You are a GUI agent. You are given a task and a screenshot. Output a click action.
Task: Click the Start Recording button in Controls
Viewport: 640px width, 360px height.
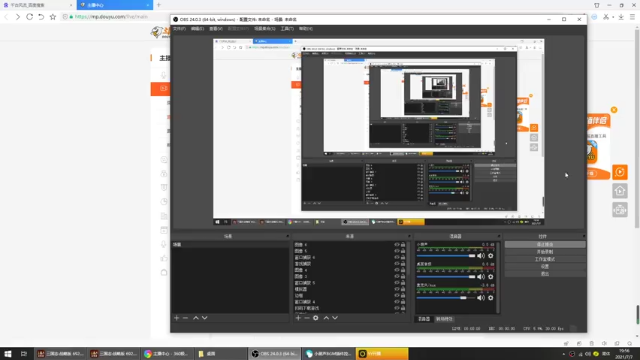(x=545, y=252)
